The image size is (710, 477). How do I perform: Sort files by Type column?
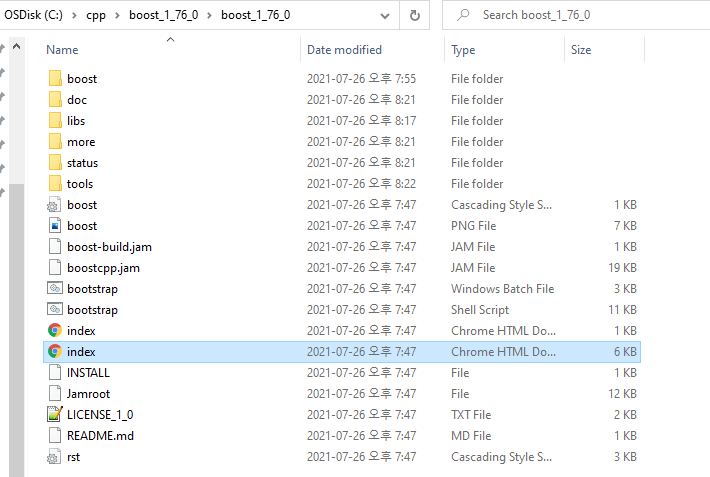click(463, 50)
